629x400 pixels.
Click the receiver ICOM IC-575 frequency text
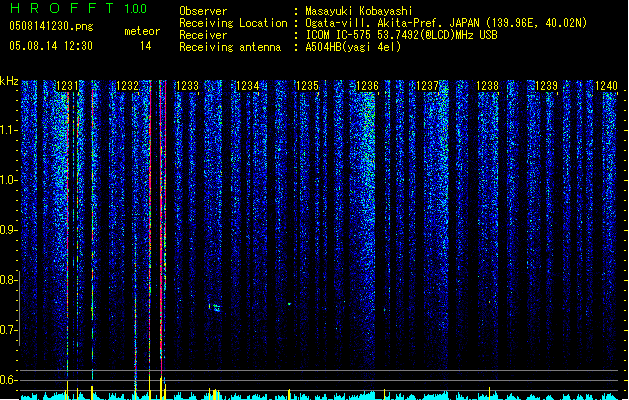(x=401, y=35)
